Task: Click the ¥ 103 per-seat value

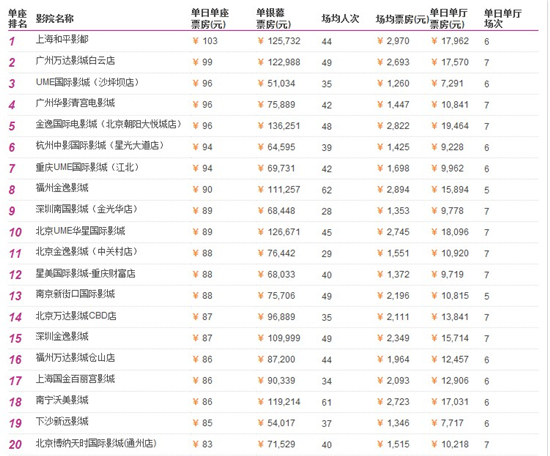Action: pyautogui.click(x=205, y=41)
